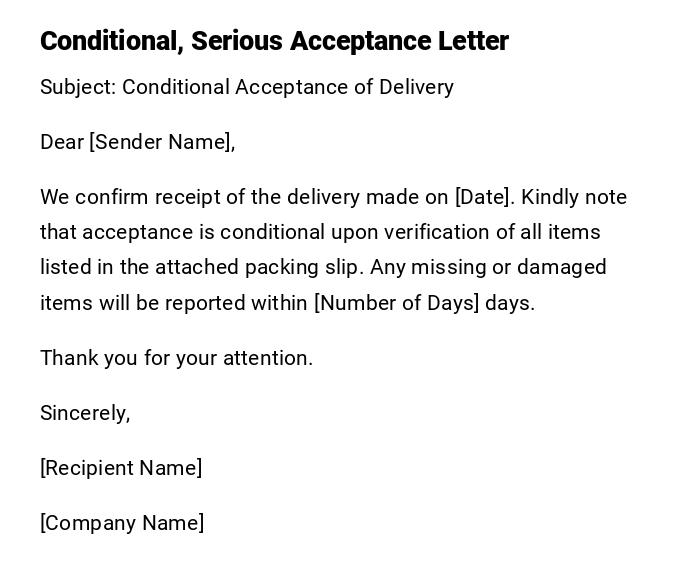700x586 pixels.
Task: Click 'Thank you for your attention.' line
Action: point(176,358)
